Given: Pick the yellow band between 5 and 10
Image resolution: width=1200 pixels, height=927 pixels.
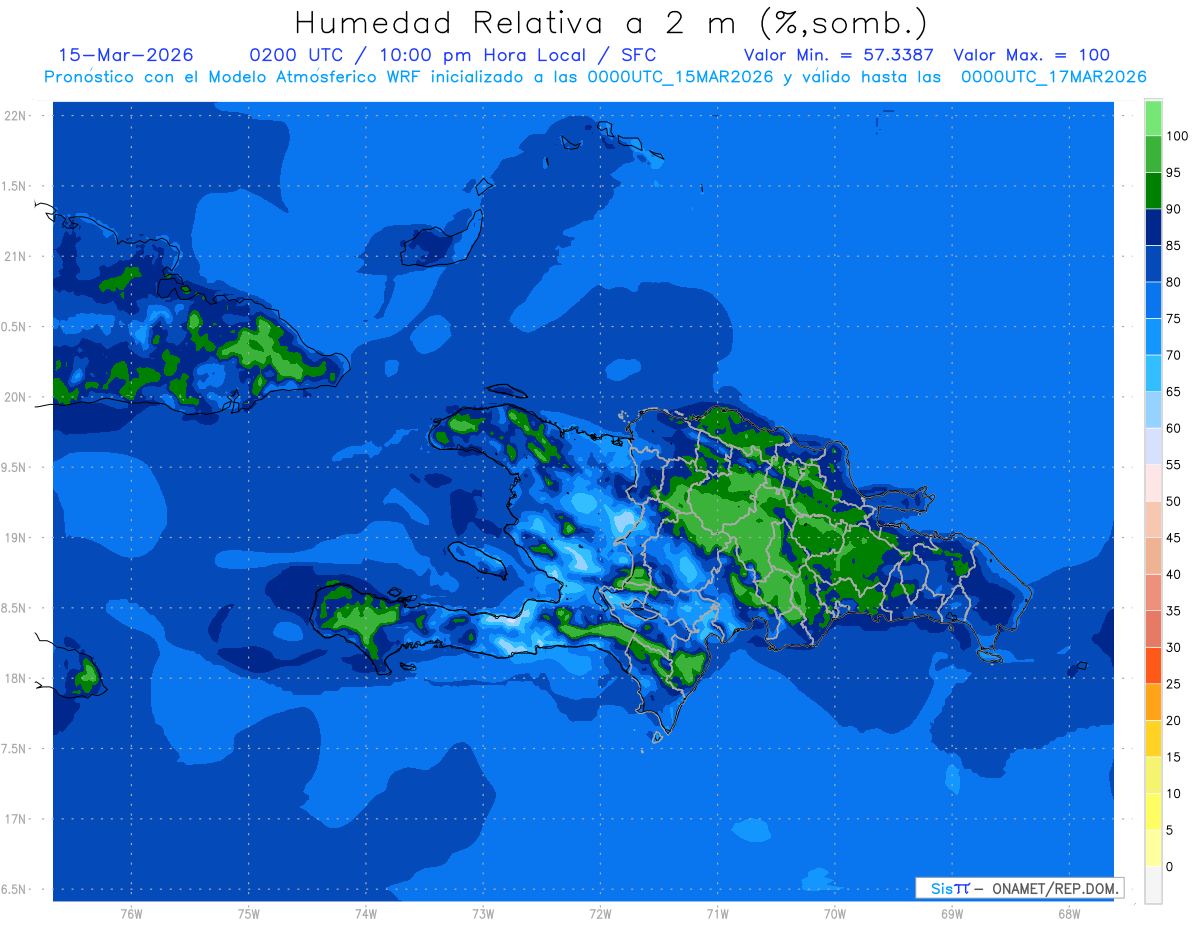Looking at the screenshot, I should tap(1153, 812).
